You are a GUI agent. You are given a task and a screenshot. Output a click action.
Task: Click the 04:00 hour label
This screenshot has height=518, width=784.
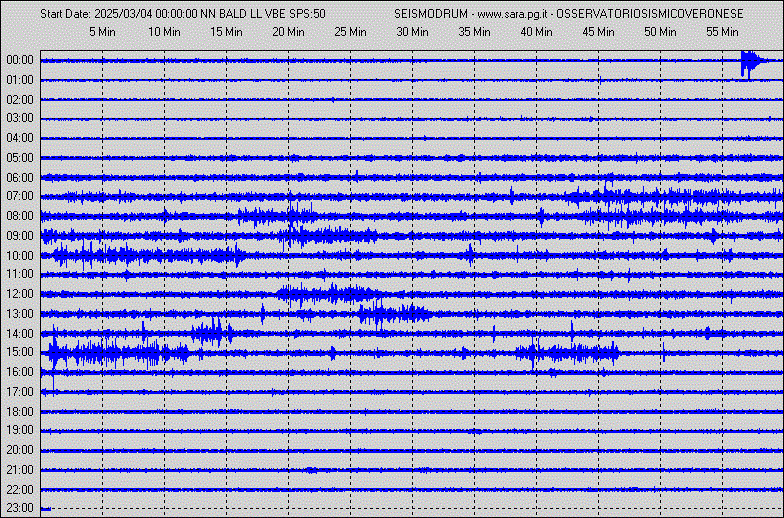click(x=20, y=138)
